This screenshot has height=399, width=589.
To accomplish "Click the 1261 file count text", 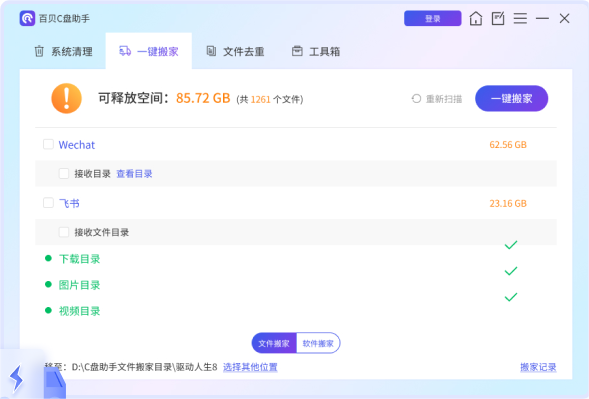I will tap(261, 99).
